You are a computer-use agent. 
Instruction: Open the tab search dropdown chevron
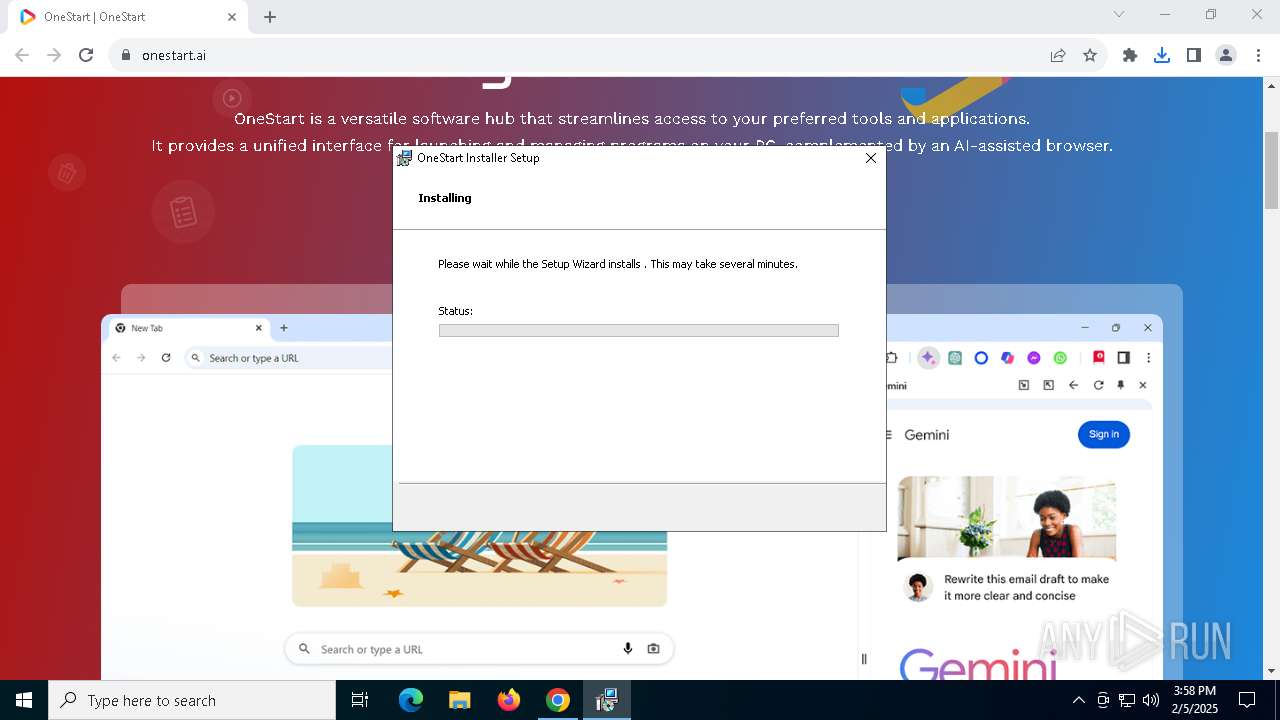click(x=1119, y=14)
